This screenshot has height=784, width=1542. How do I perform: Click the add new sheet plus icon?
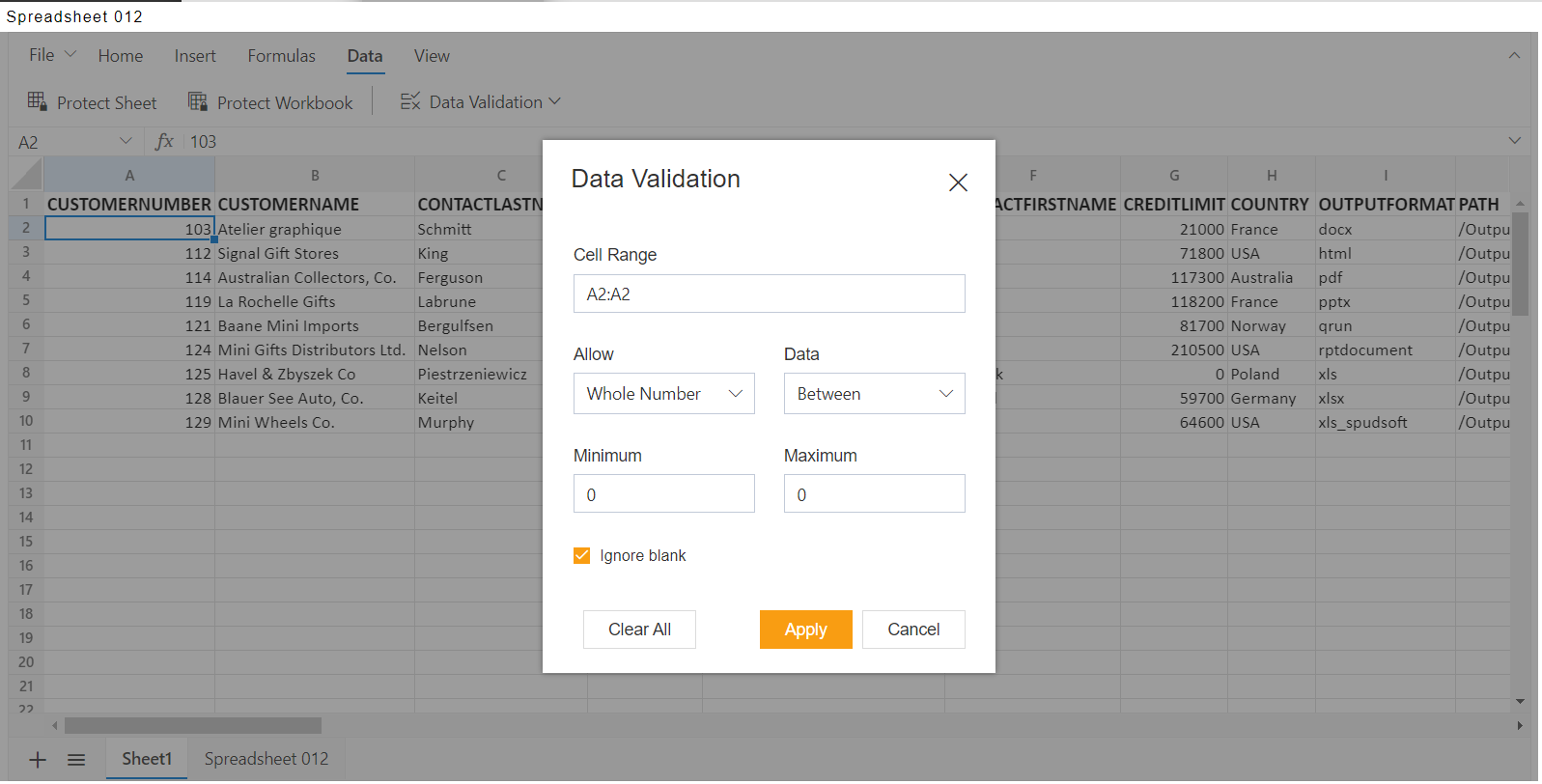[38, 760]
